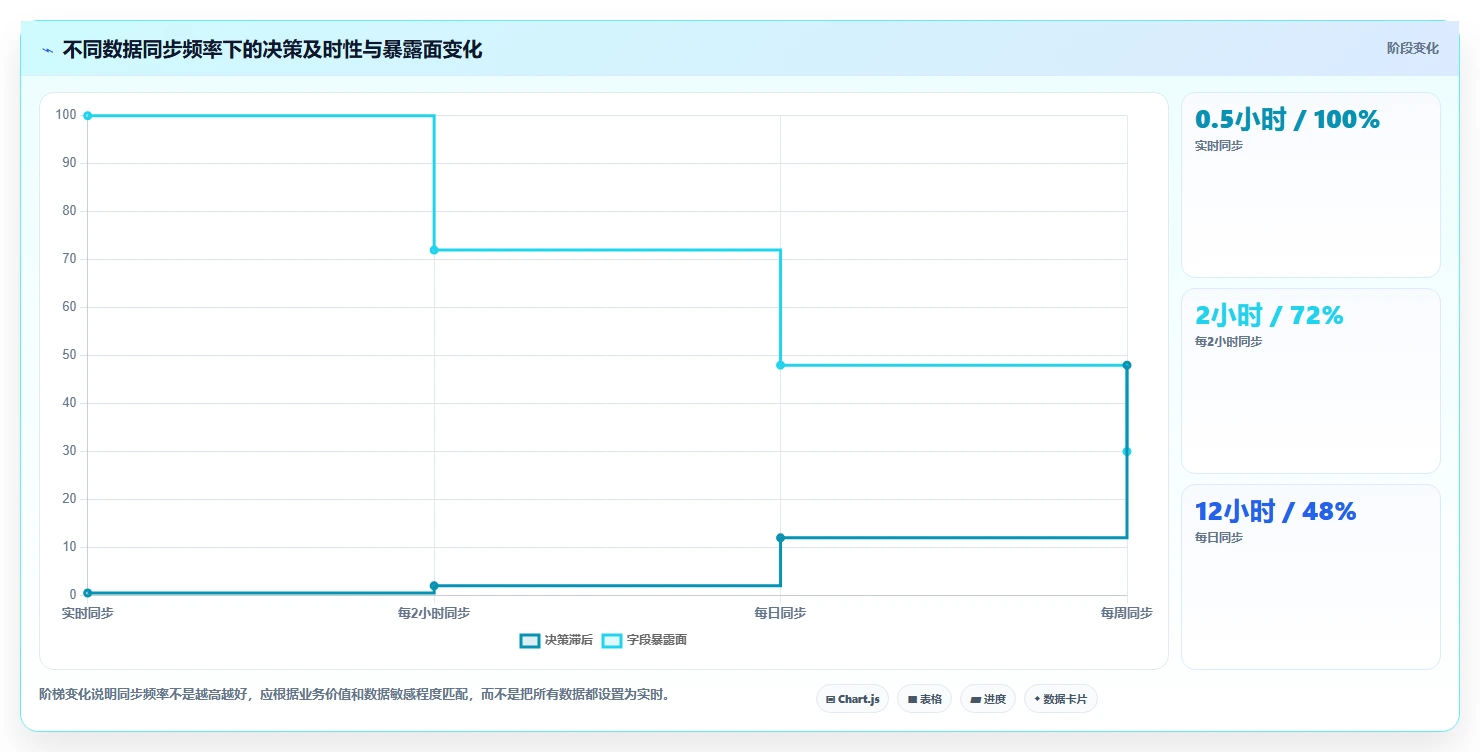Click the x-axis label 实时同步
Screen dimensions: 1480x752
tap(87, 613)
